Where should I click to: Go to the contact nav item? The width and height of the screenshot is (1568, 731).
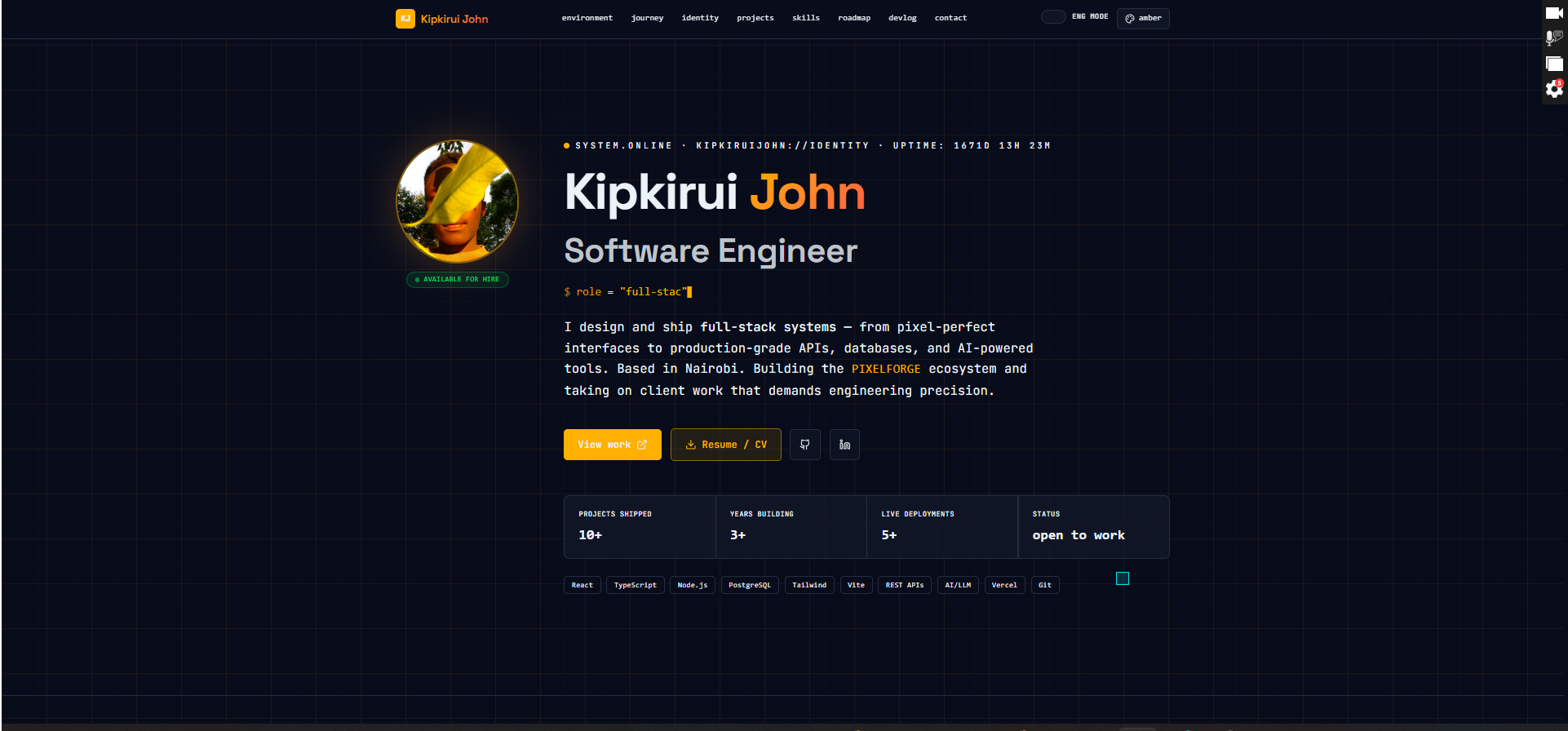coord(950,18)
